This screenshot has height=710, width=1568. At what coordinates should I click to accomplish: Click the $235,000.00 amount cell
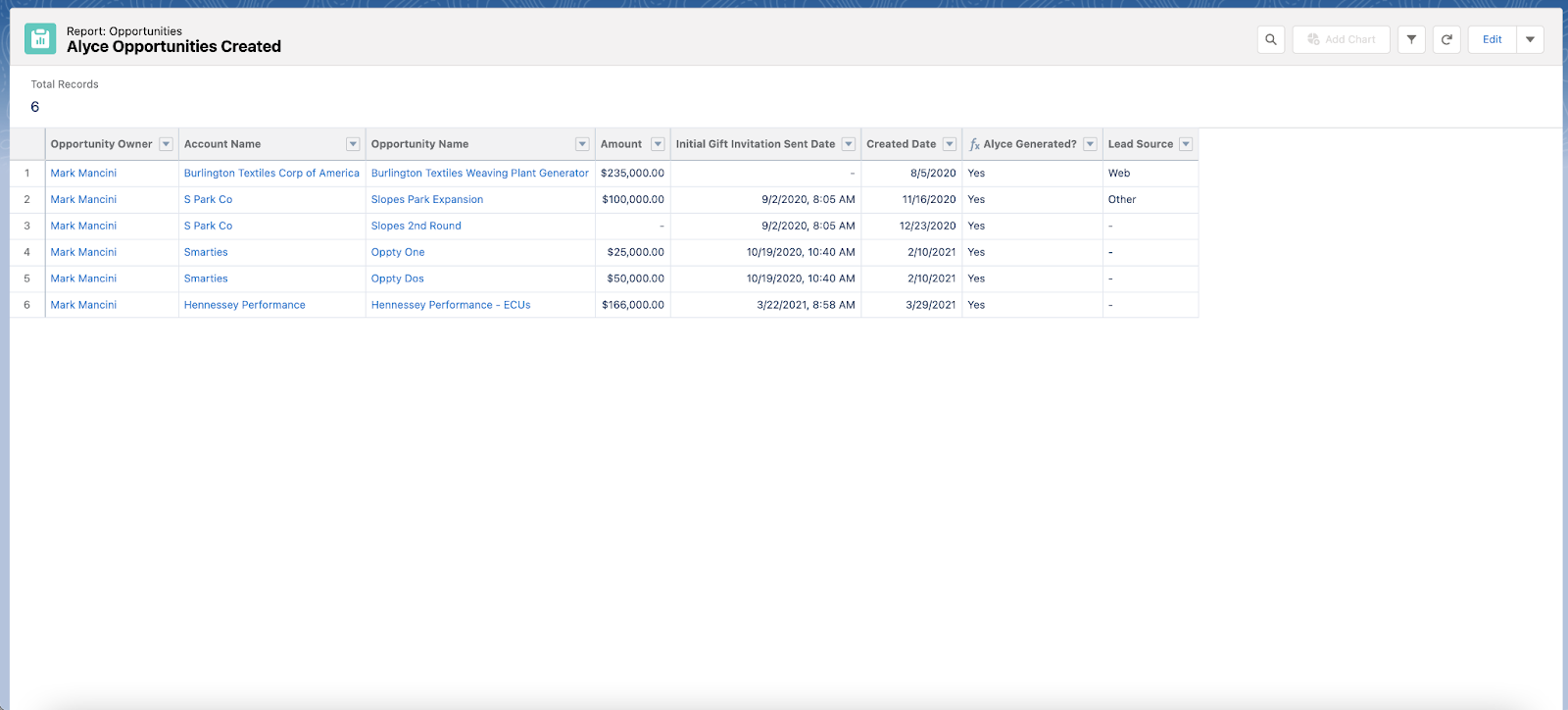coord(632,173)
